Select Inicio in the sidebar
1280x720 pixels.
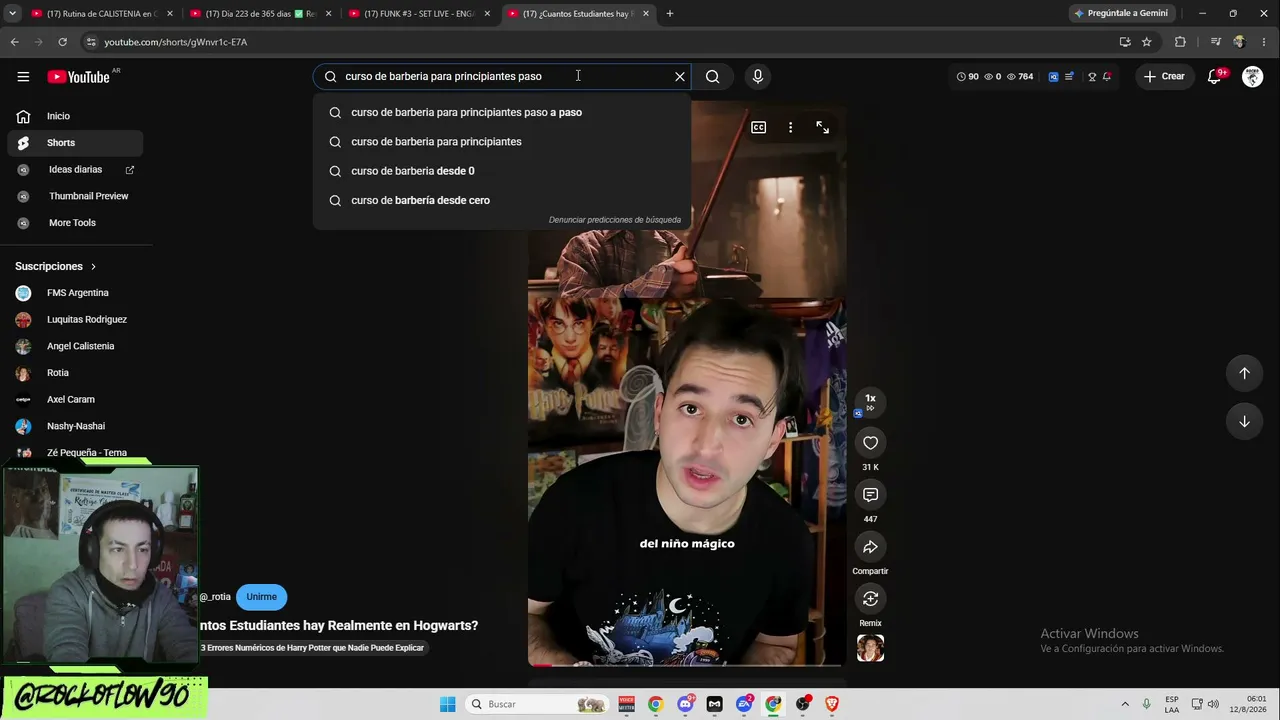point(75,116)
